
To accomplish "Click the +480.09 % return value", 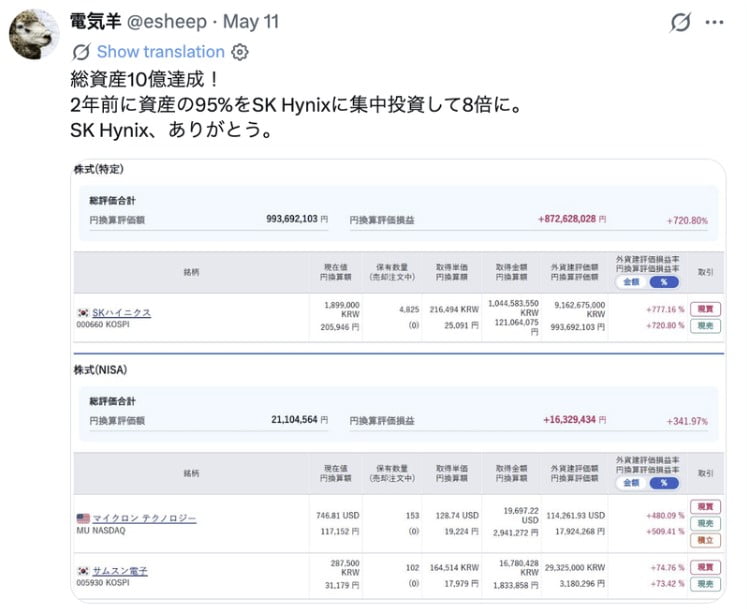I will 665,516.
